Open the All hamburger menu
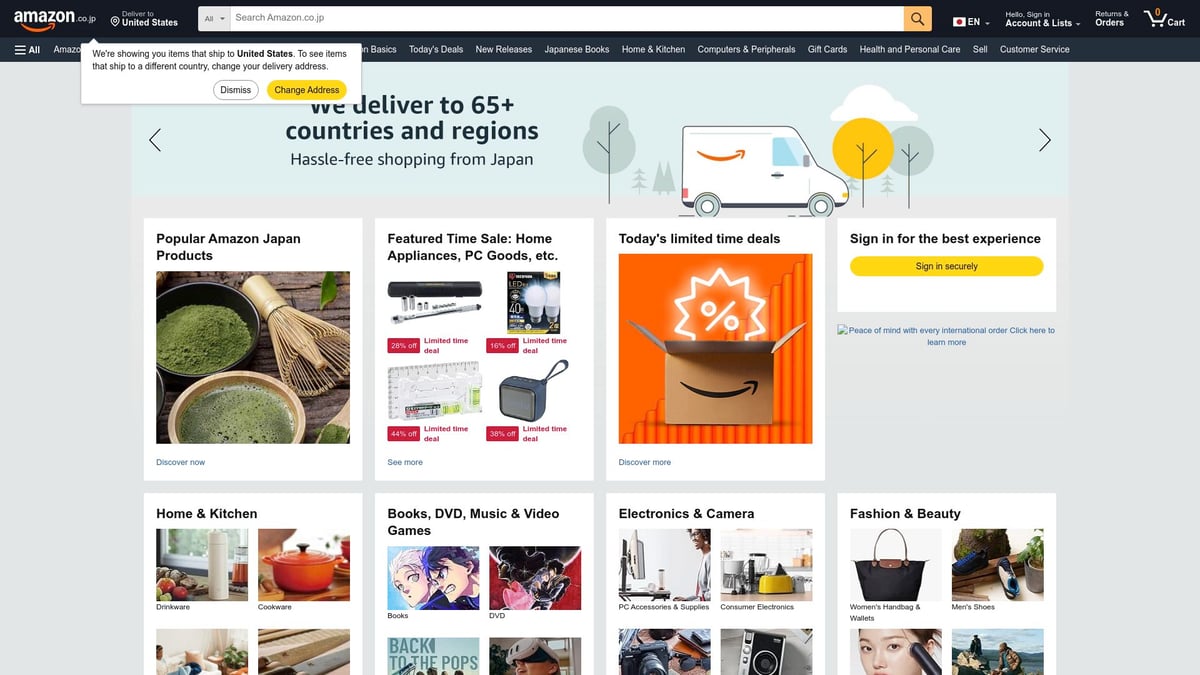Image resolution: width=1200 pixels, height=675 pixels. pyautogui.click(x=27, y=49)
